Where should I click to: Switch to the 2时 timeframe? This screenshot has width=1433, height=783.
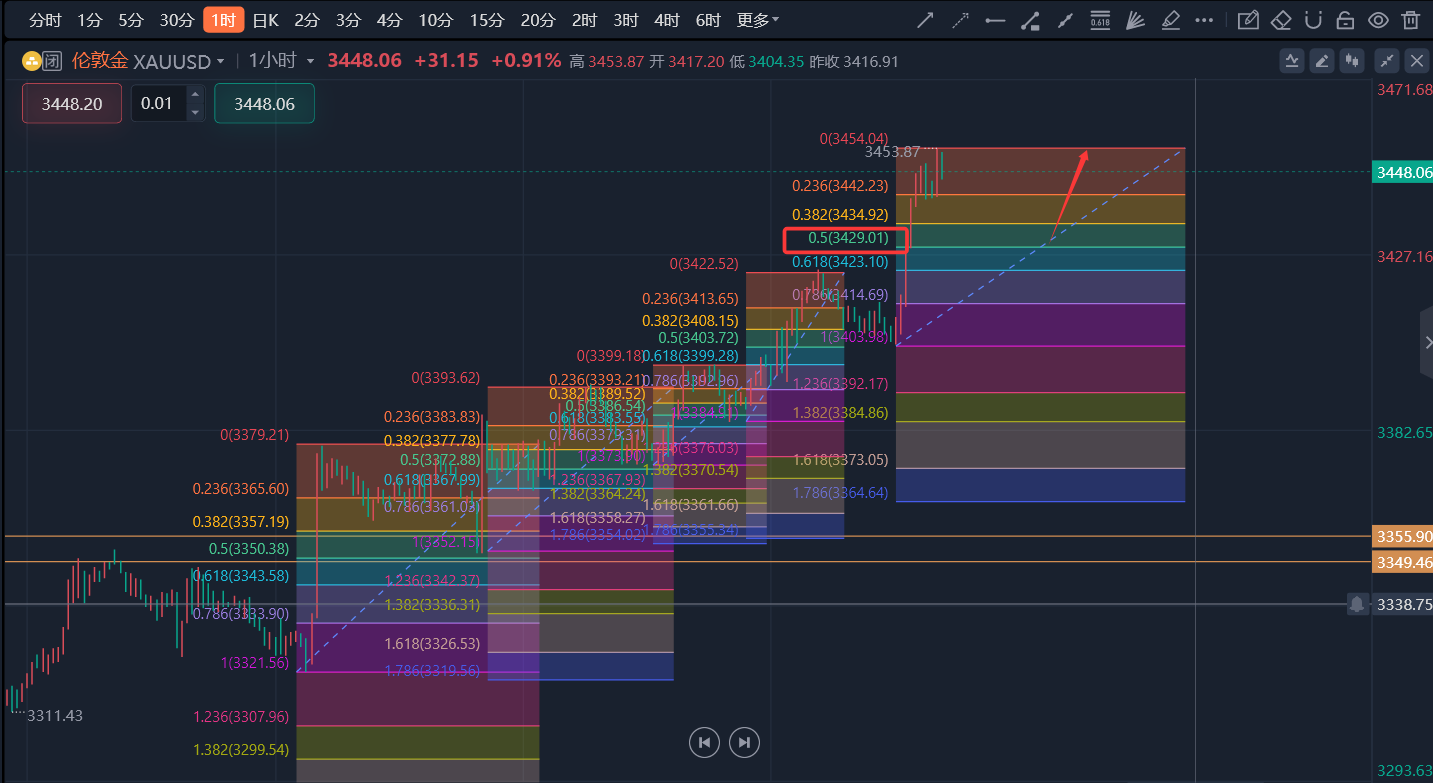(x=584, y=20)
